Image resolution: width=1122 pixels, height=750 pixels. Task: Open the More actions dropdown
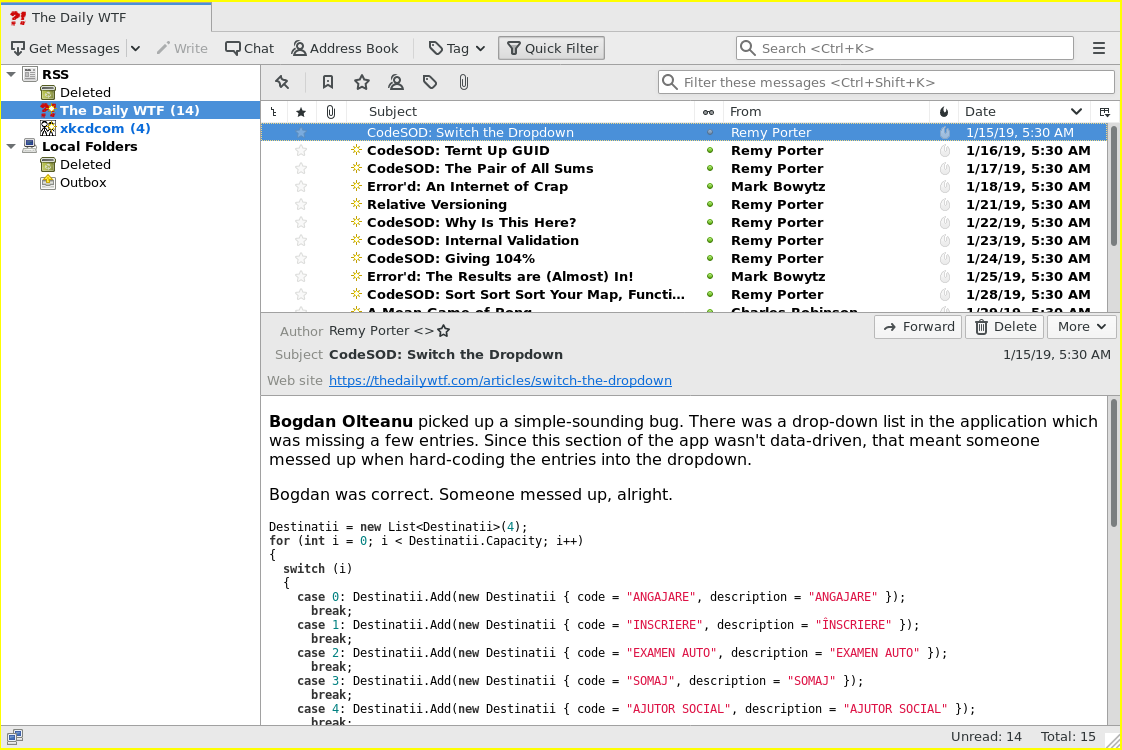[1082, 327]
